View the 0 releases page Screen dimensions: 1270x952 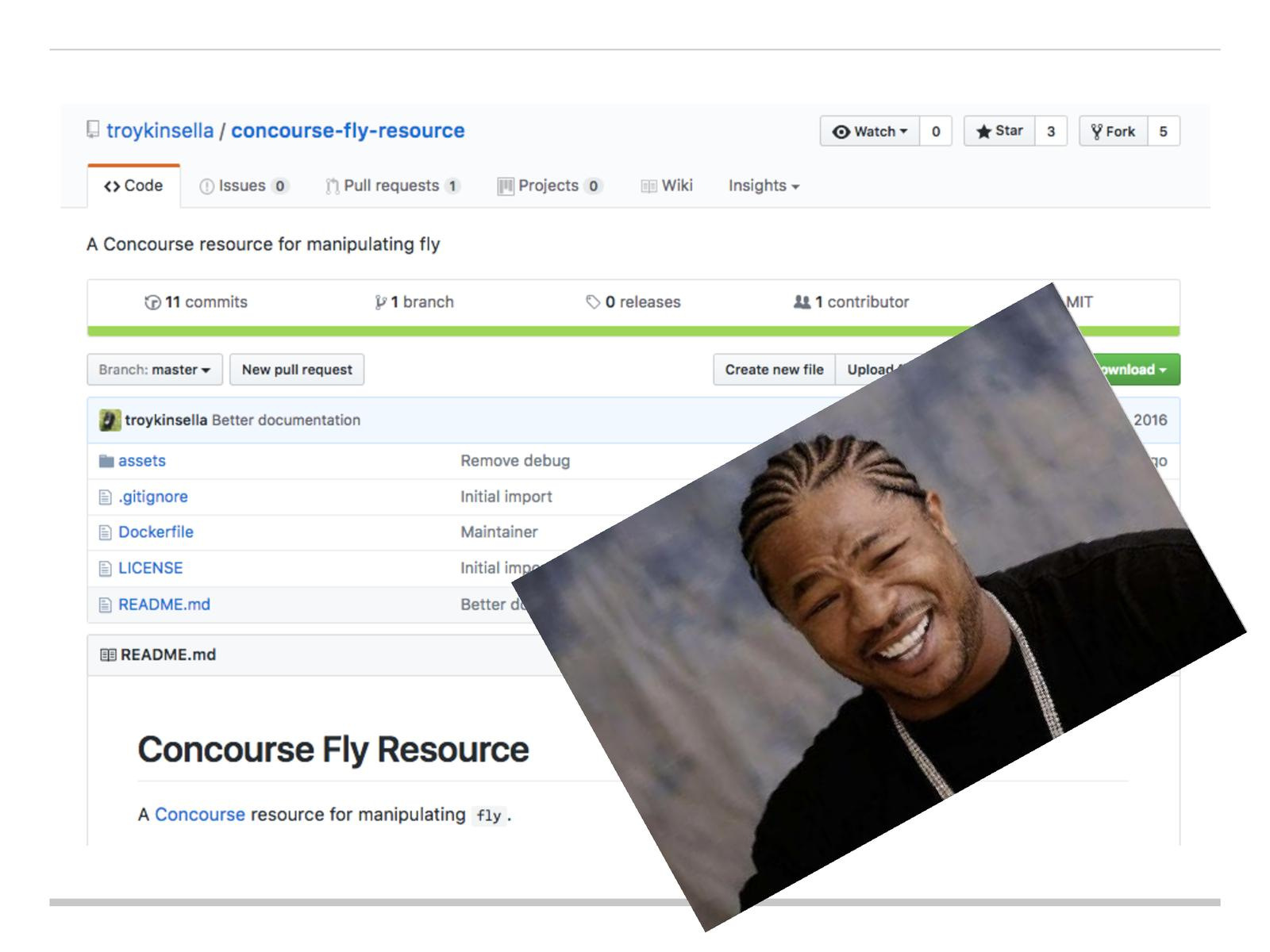(633, 302)
